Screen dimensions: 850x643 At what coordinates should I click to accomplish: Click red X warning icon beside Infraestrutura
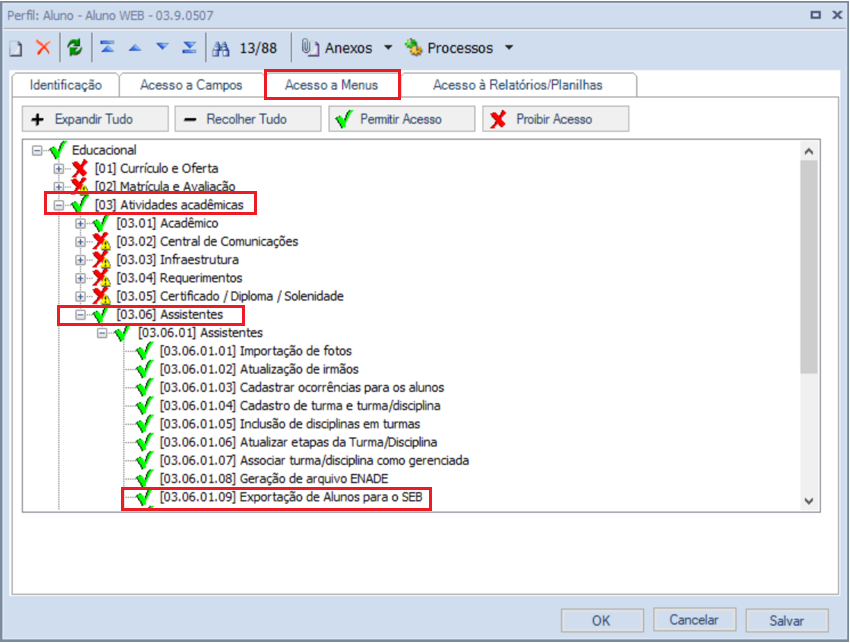101,260
